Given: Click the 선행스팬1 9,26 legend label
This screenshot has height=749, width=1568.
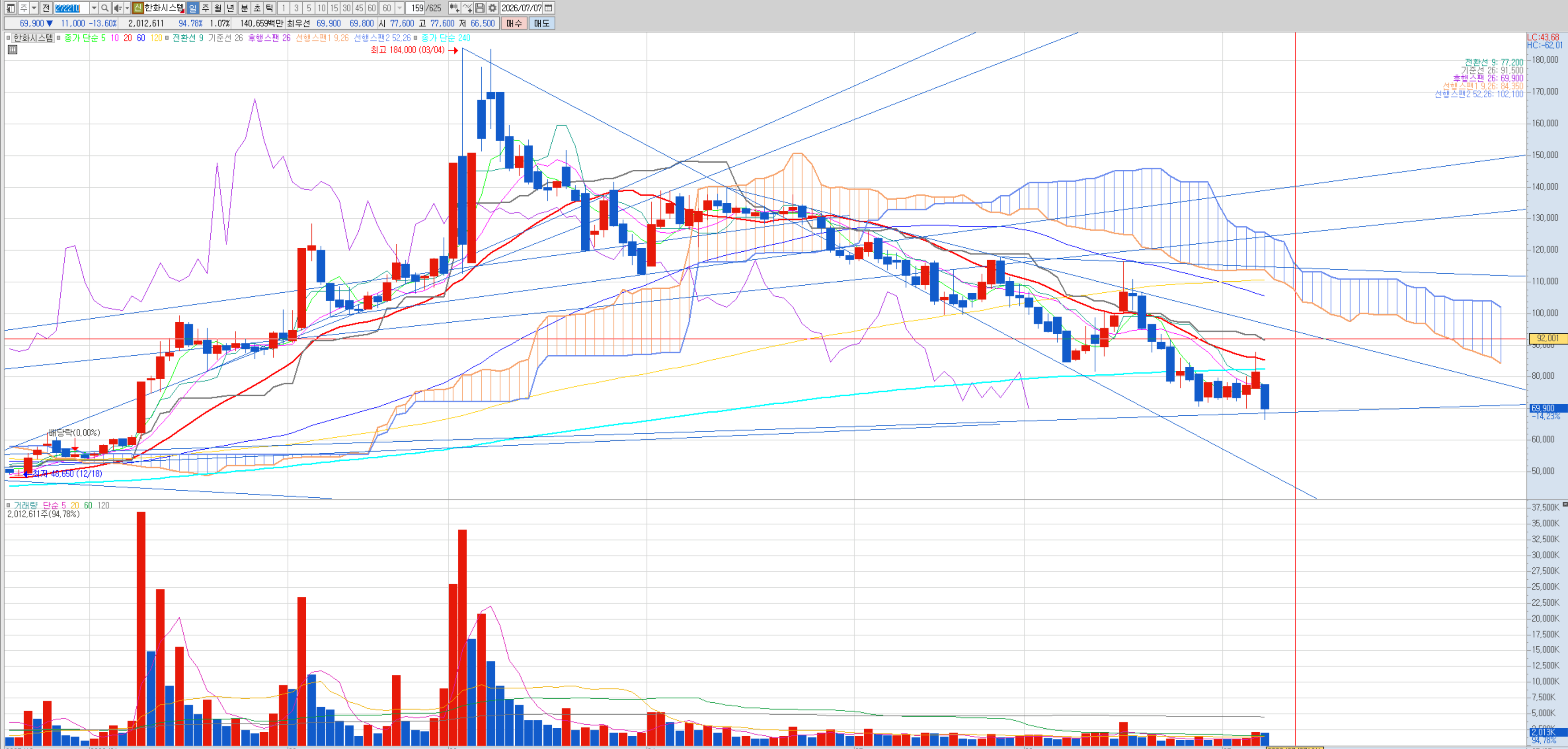Looking at the screenshot, I should pos(322,38).
